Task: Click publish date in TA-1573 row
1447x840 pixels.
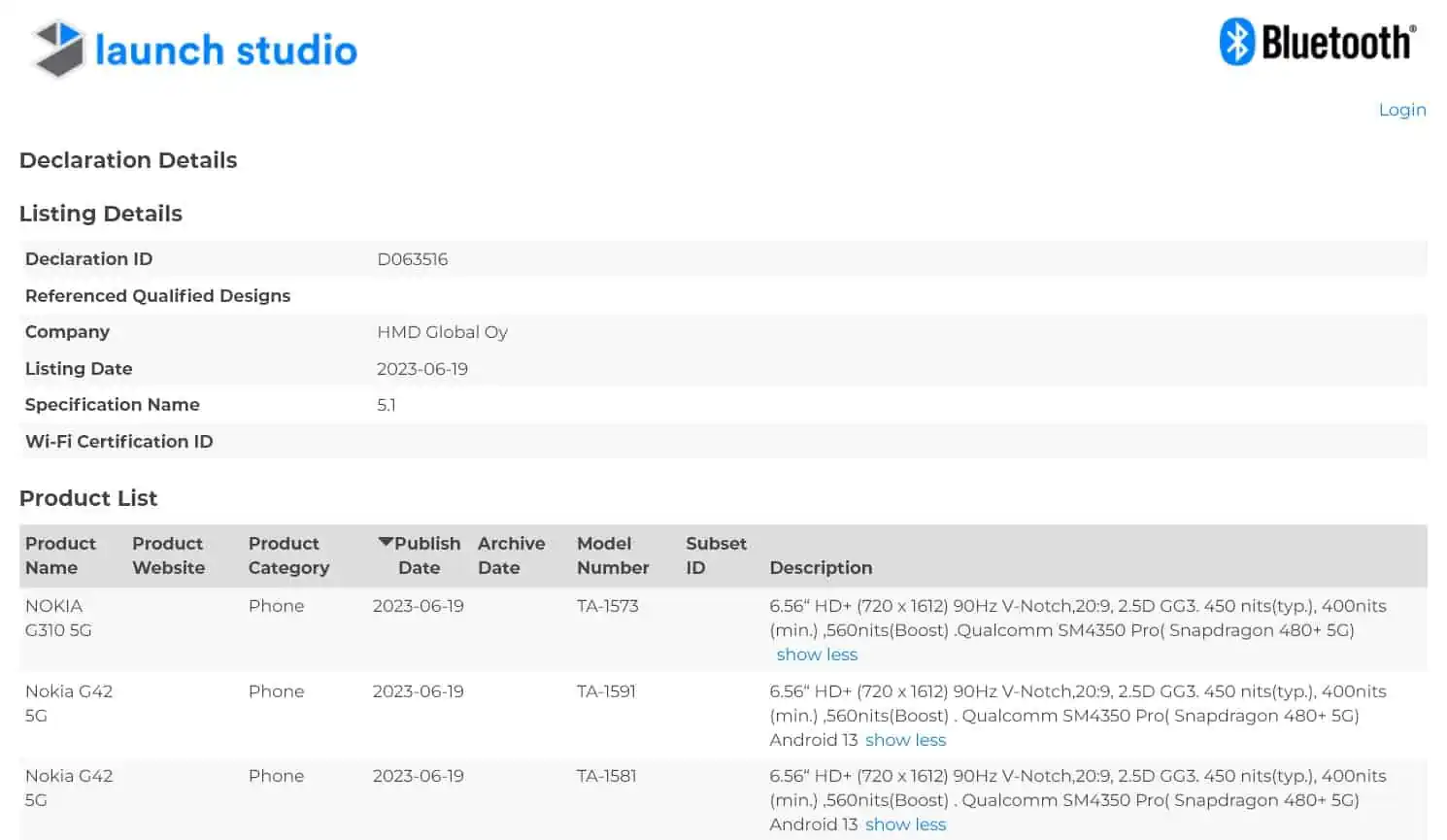Action: (418, 606)
